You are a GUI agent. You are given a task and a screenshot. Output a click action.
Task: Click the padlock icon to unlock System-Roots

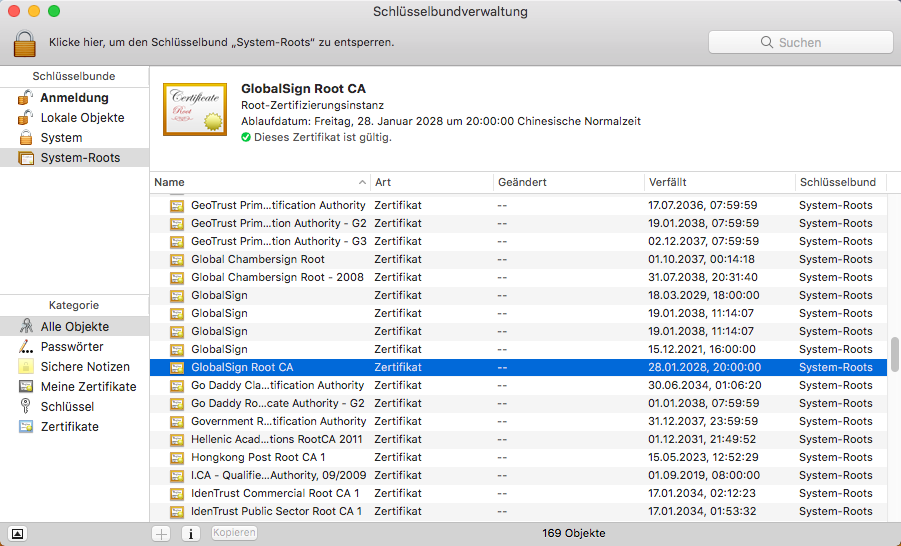25,44
